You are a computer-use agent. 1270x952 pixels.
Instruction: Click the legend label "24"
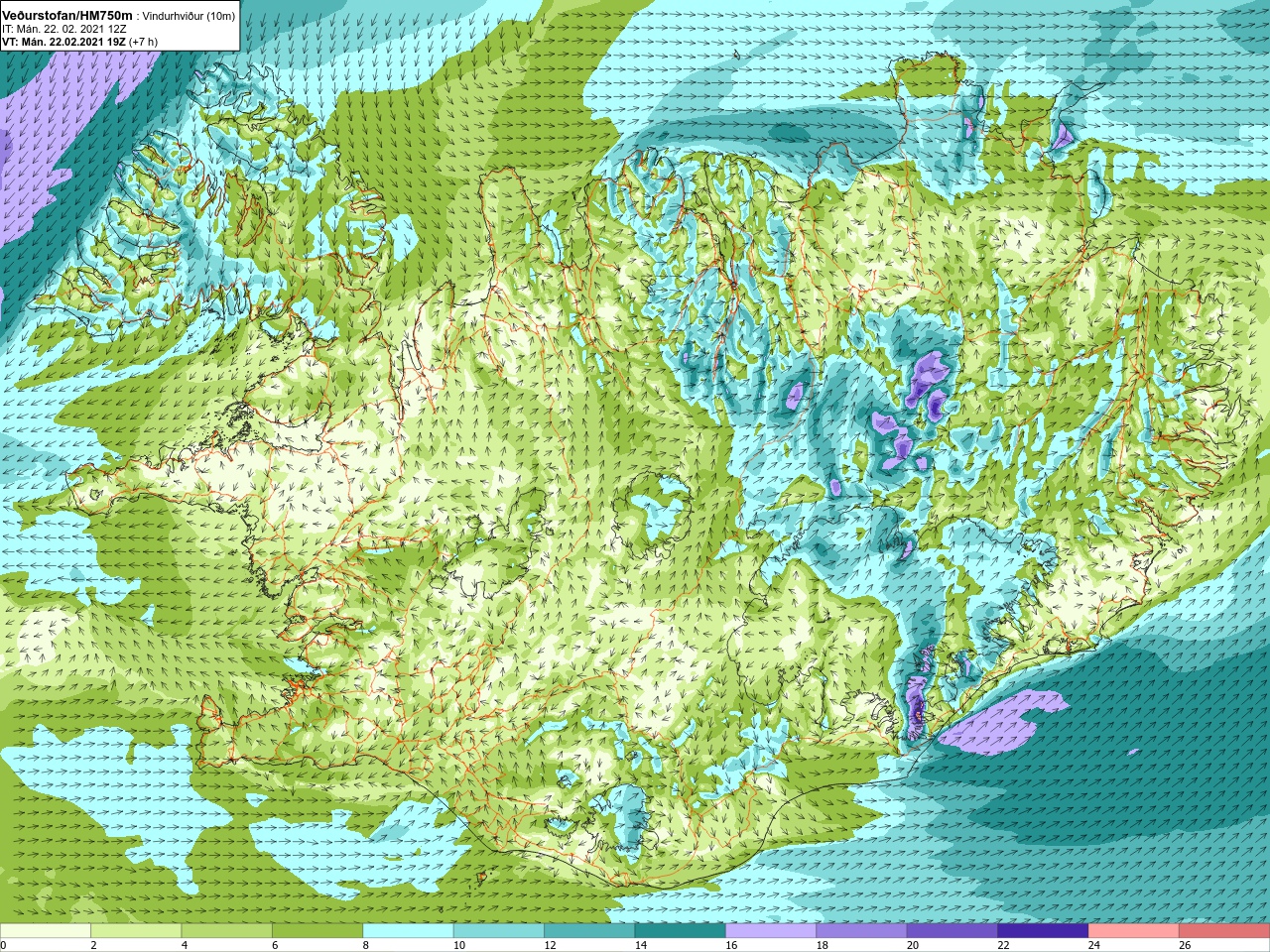pos(1094,946)
